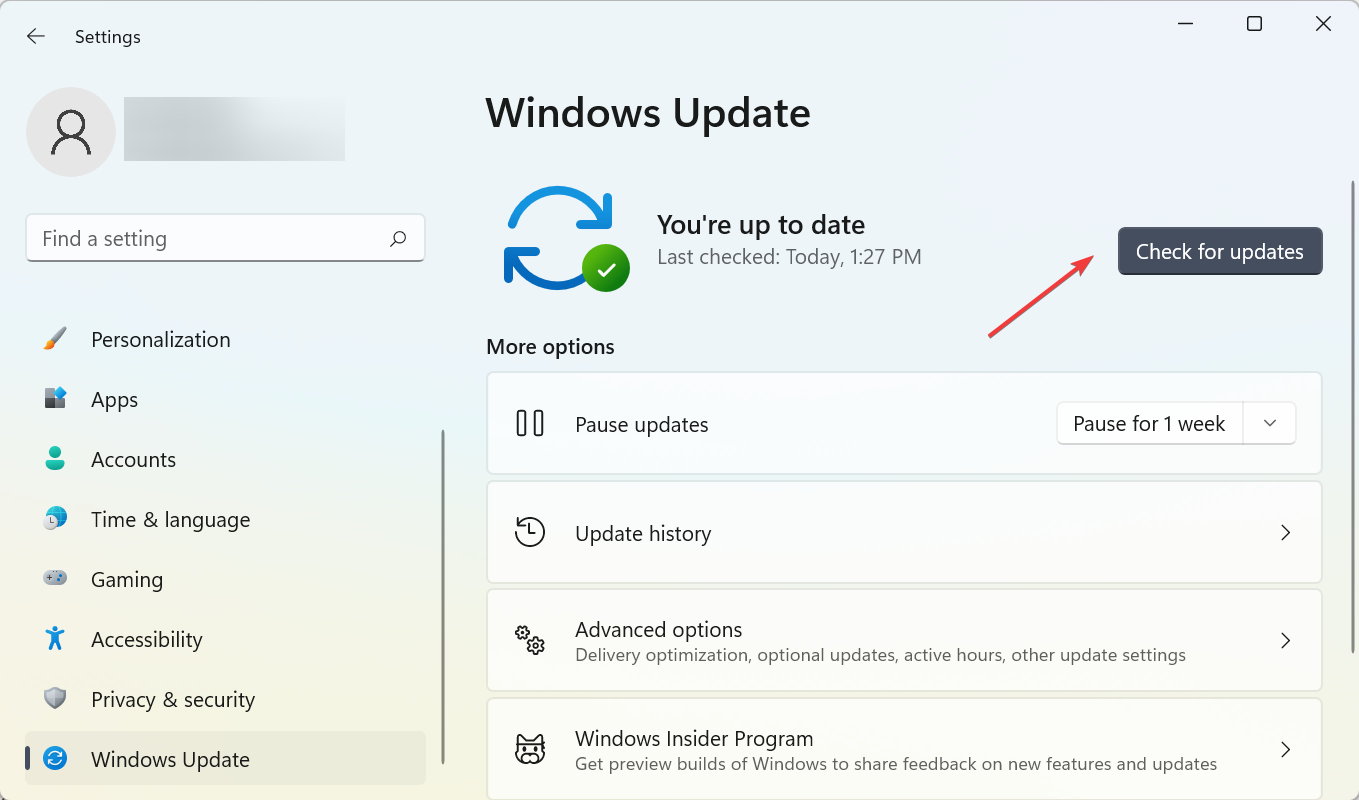Click the "You're up to date" heading
The height and width of the screenshot is (800, 1359).
pyautogui.click(x=761, y=225)
